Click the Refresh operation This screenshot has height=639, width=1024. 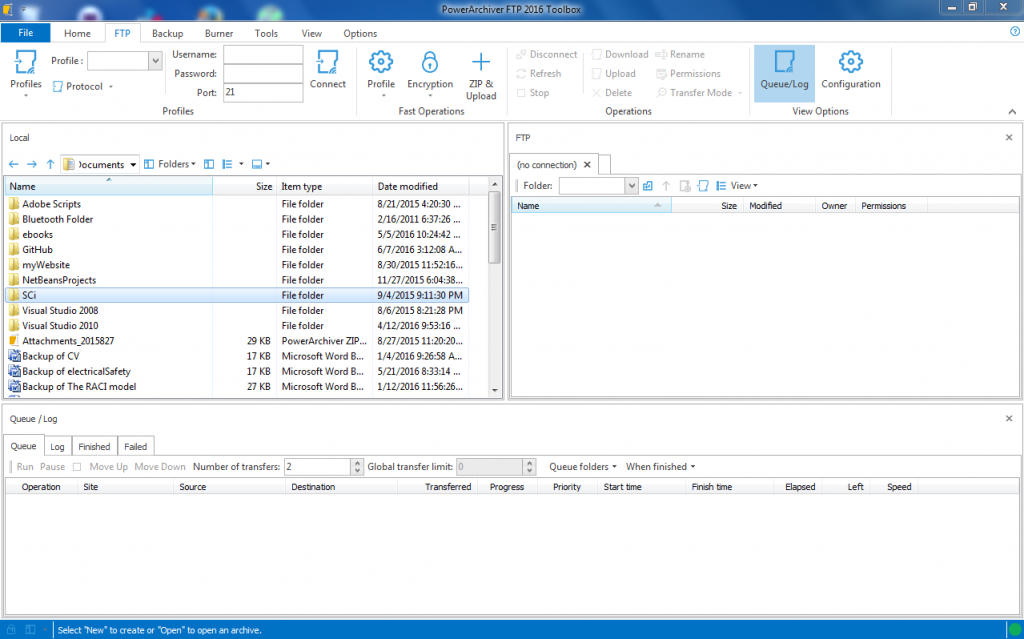coord(539,73)
